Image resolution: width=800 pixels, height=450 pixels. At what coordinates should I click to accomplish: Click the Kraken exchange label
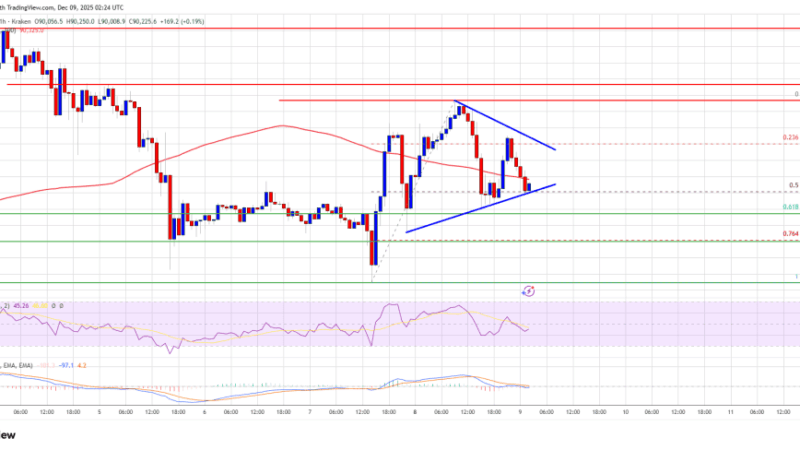[21, 21]
